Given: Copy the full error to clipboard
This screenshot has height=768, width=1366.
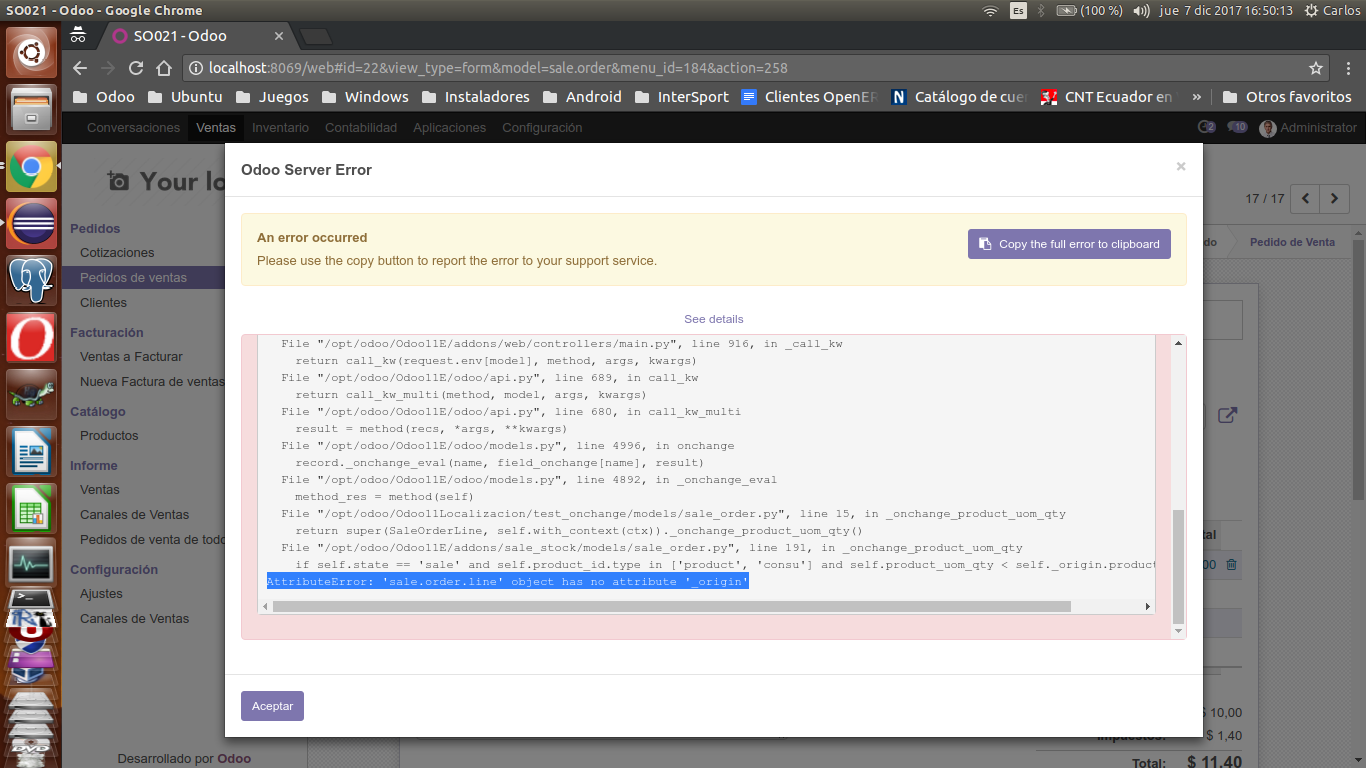Looking at the screenshot, I should coord(1069,243).
